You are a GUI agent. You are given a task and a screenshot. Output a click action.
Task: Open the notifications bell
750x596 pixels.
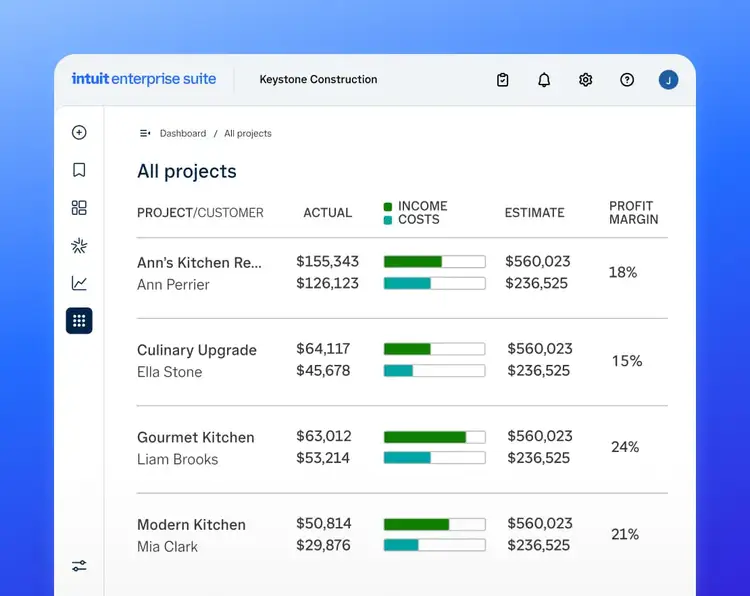coord(544,80)
